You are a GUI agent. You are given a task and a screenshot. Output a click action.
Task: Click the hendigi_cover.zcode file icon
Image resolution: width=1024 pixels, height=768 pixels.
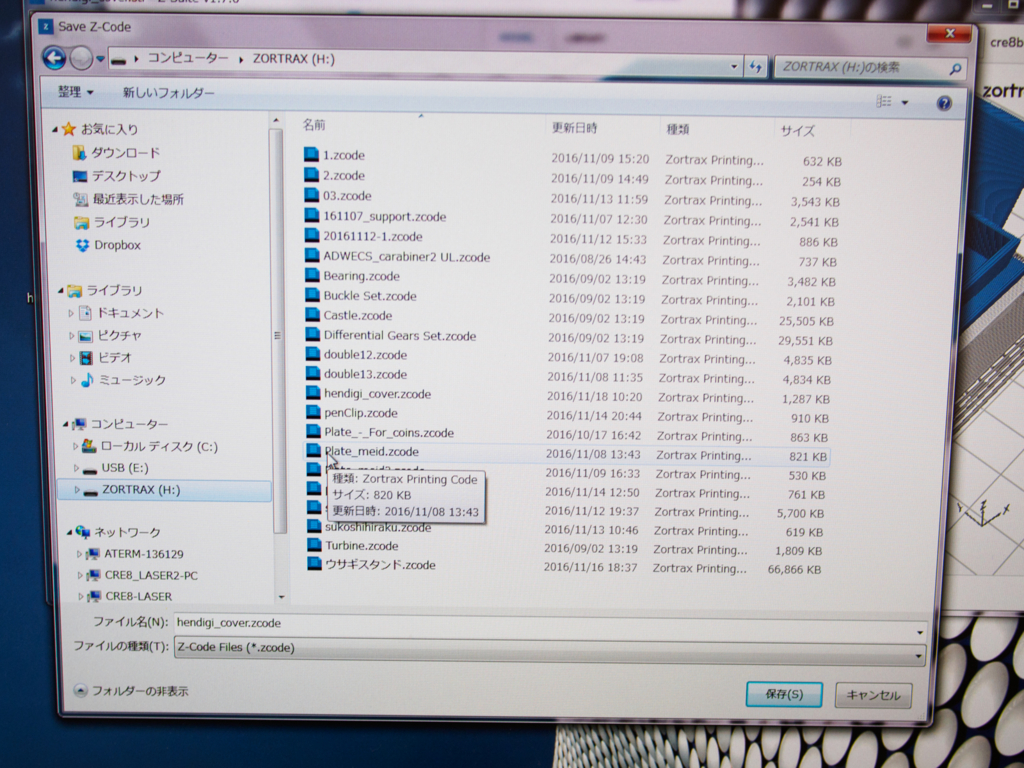click(313, 393)
